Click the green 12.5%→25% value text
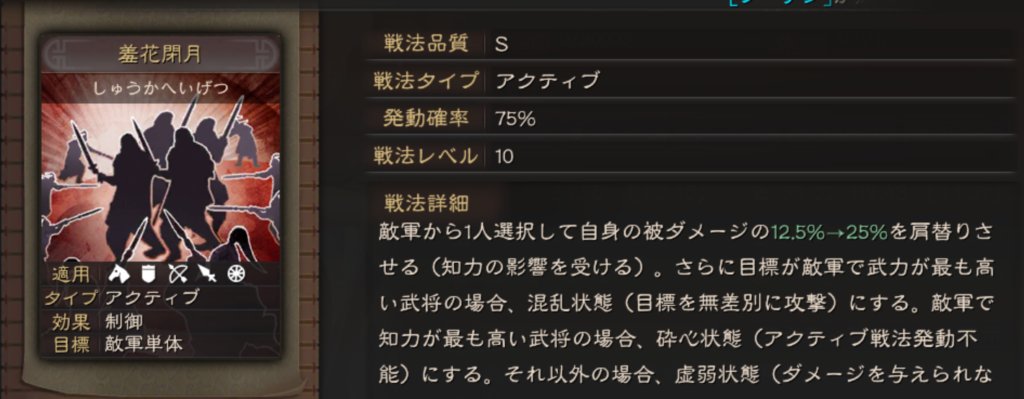Screen dimensions: 1024x399 pos(829,232)
